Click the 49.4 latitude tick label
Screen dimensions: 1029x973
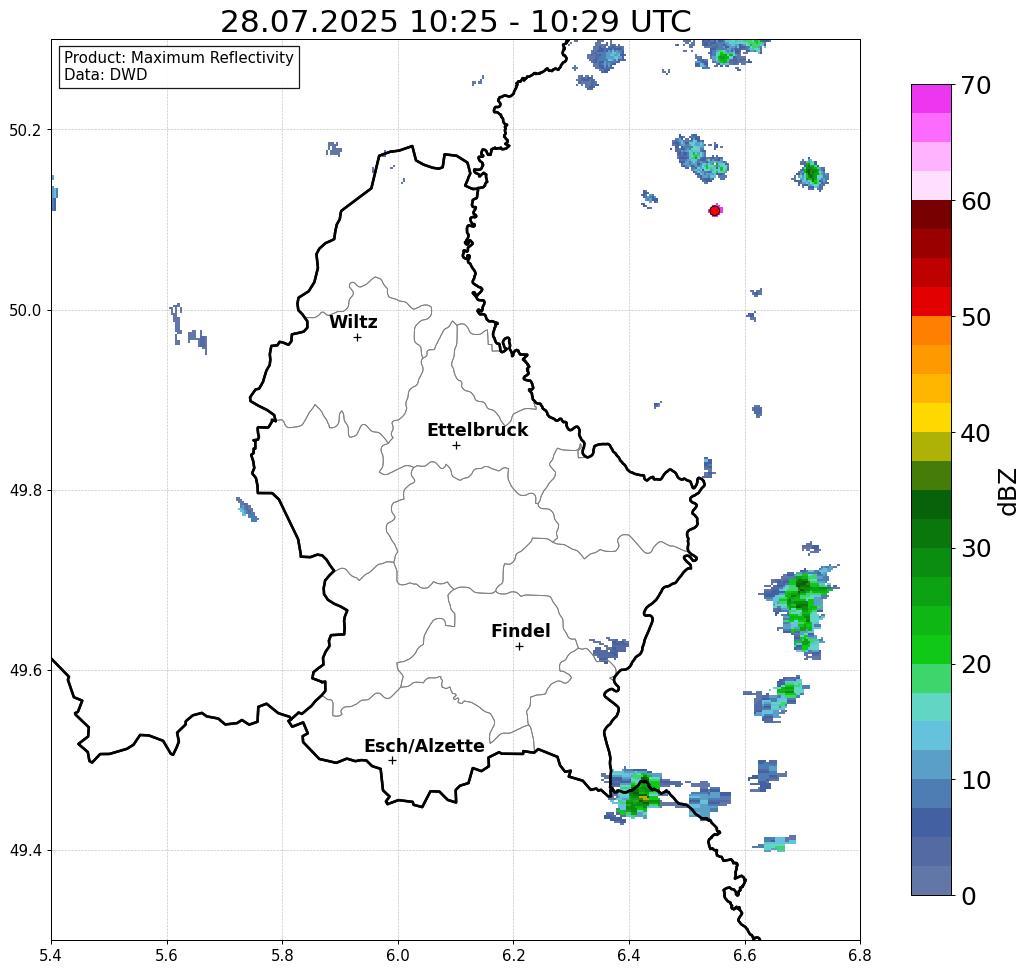point(25,851)
